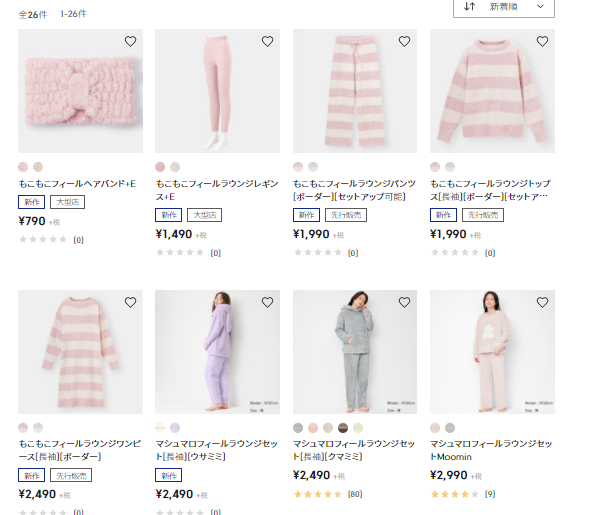Select pink color swatch for hairband
591x515 pixels.
click(23, 167)
